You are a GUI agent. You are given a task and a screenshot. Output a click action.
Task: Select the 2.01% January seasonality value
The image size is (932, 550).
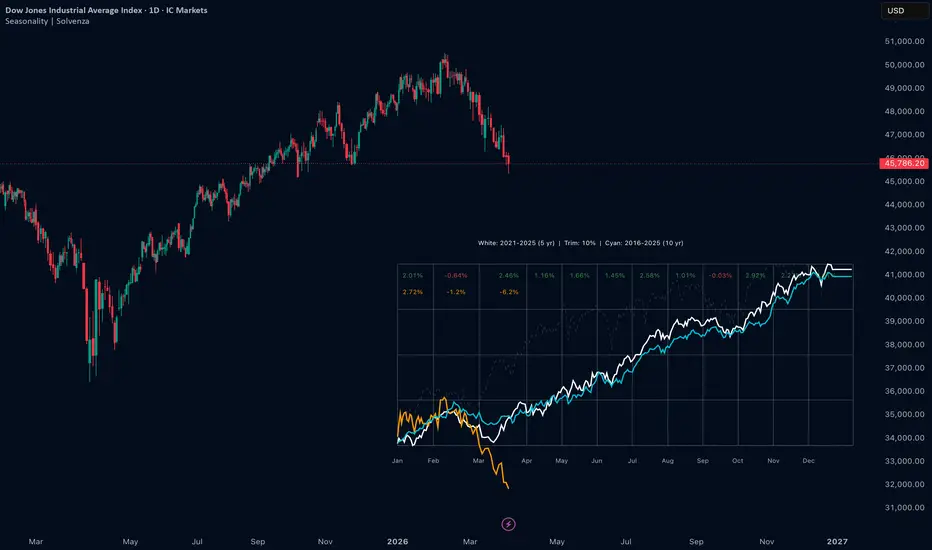(x=413, y=275)
